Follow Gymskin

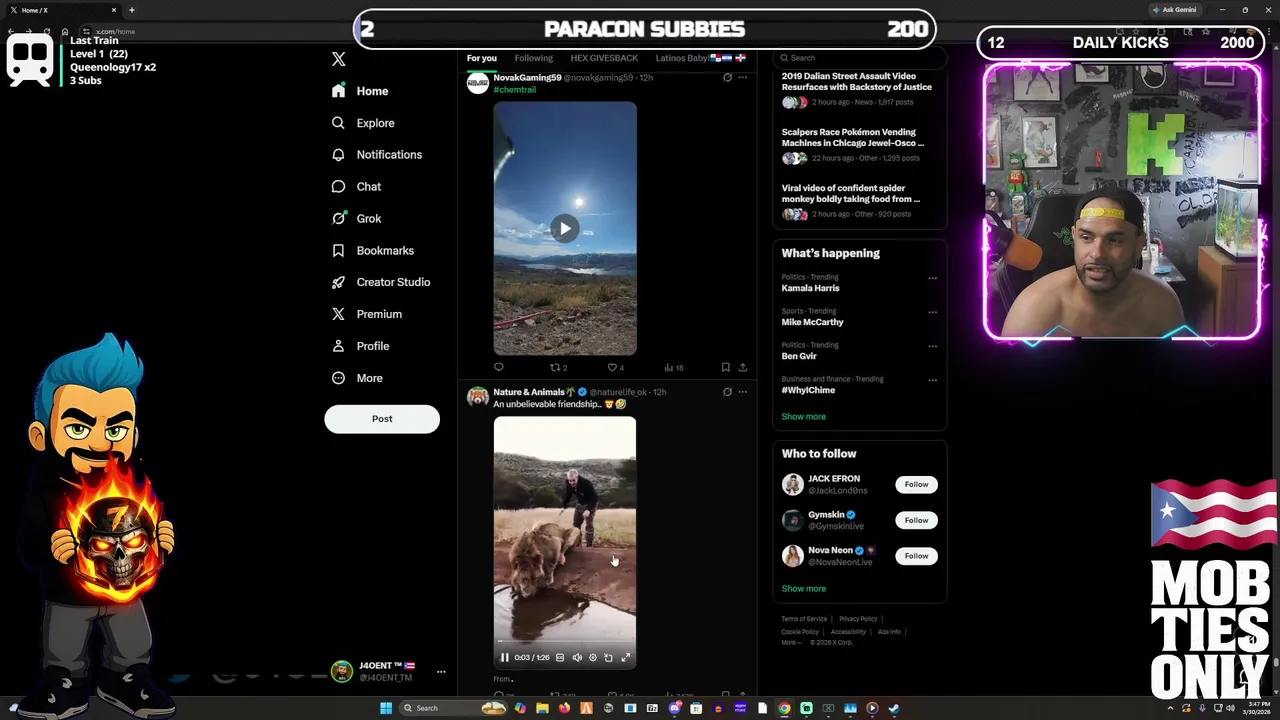click(916, 520)
